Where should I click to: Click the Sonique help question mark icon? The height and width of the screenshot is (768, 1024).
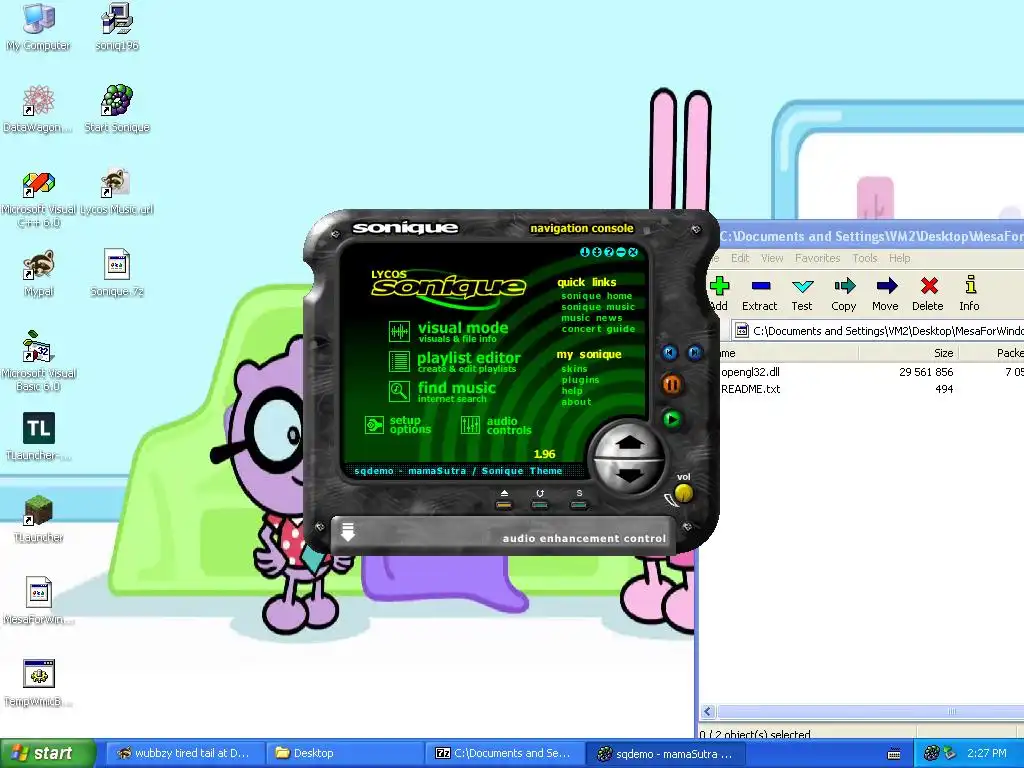click(609, 252)
